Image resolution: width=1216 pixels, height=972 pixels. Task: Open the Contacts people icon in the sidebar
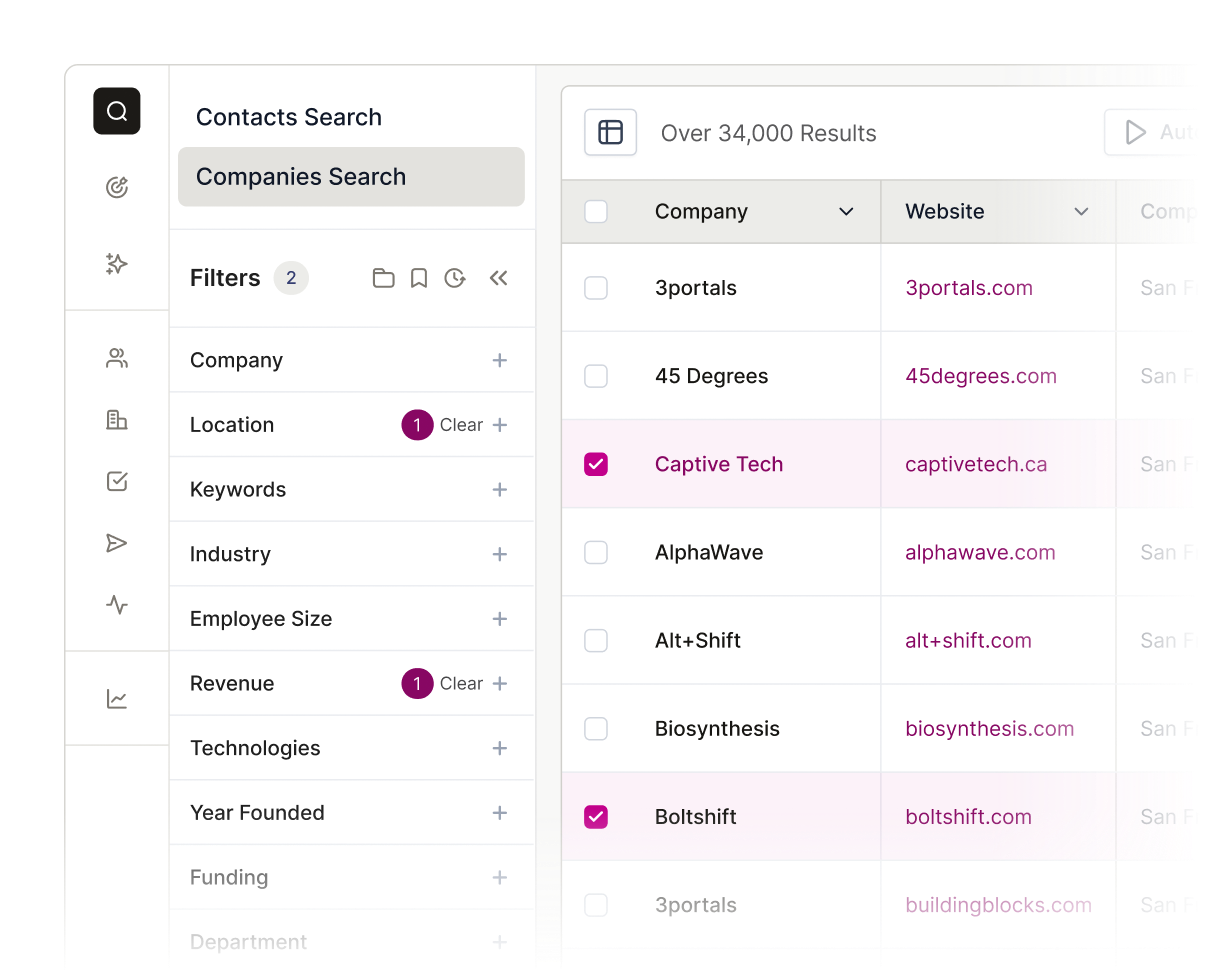[x=117, y=357]
